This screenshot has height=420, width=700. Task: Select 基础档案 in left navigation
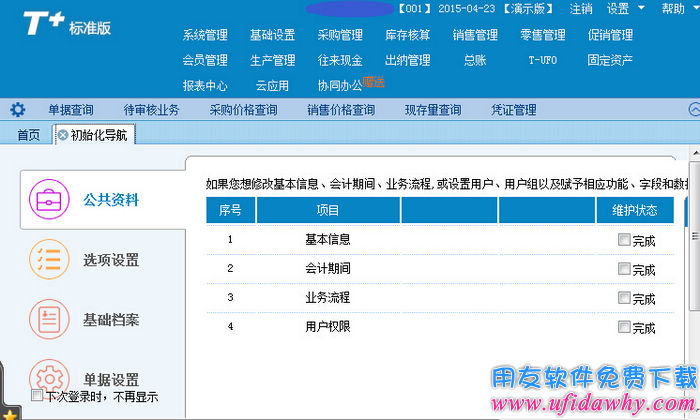point(111,320)
